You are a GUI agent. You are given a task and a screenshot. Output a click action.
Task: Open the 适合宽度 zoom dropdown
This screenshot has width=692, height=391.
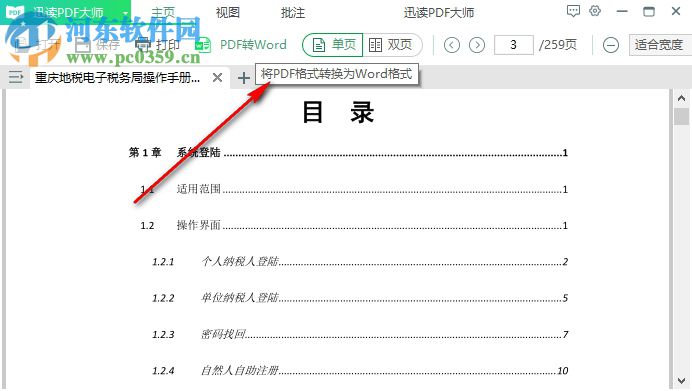[x=660, y=45]
